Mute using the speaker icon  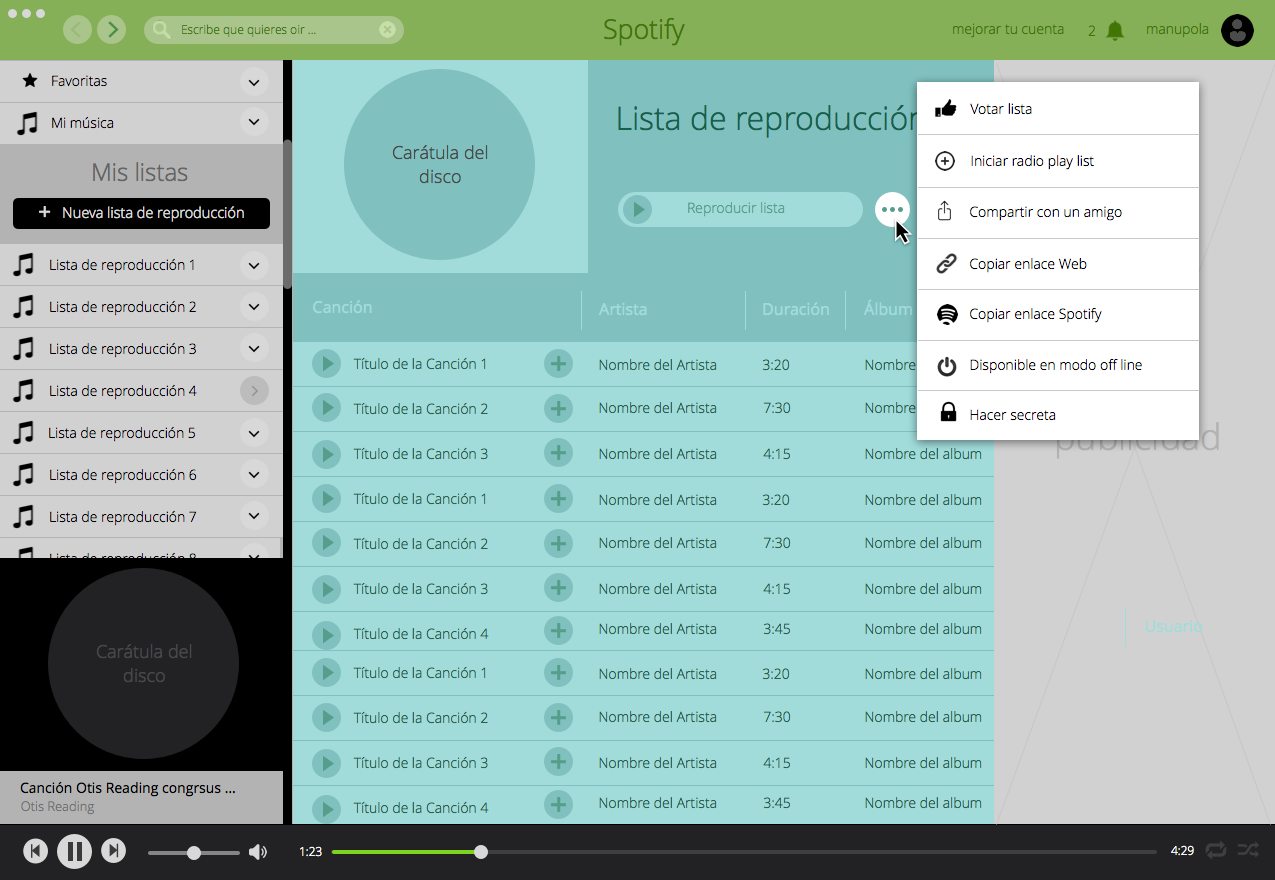[x=258, y=852]
